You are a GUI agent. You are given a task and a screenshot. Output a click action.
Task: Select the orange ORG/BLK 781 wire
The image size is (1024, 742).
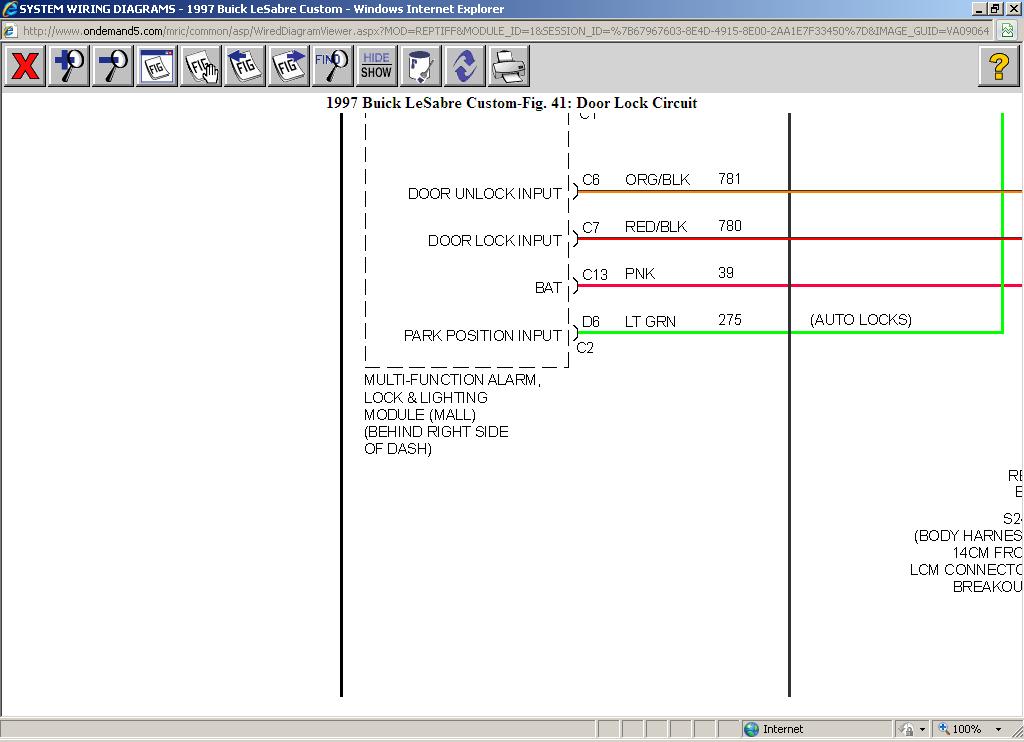click(799, 191)
